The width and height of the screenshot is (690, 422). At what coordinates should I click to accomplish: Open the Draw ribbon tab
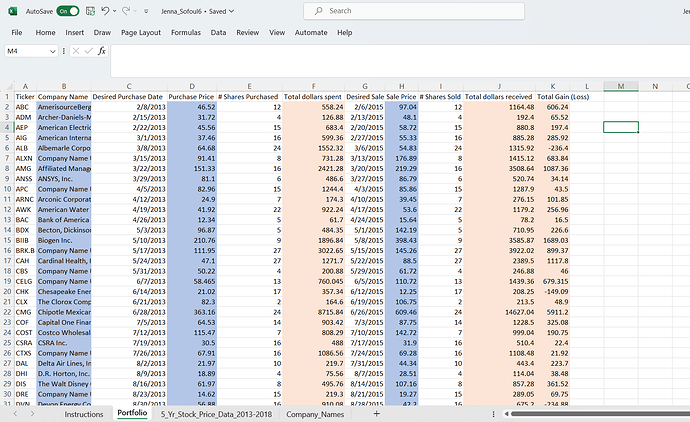(102, 33)
